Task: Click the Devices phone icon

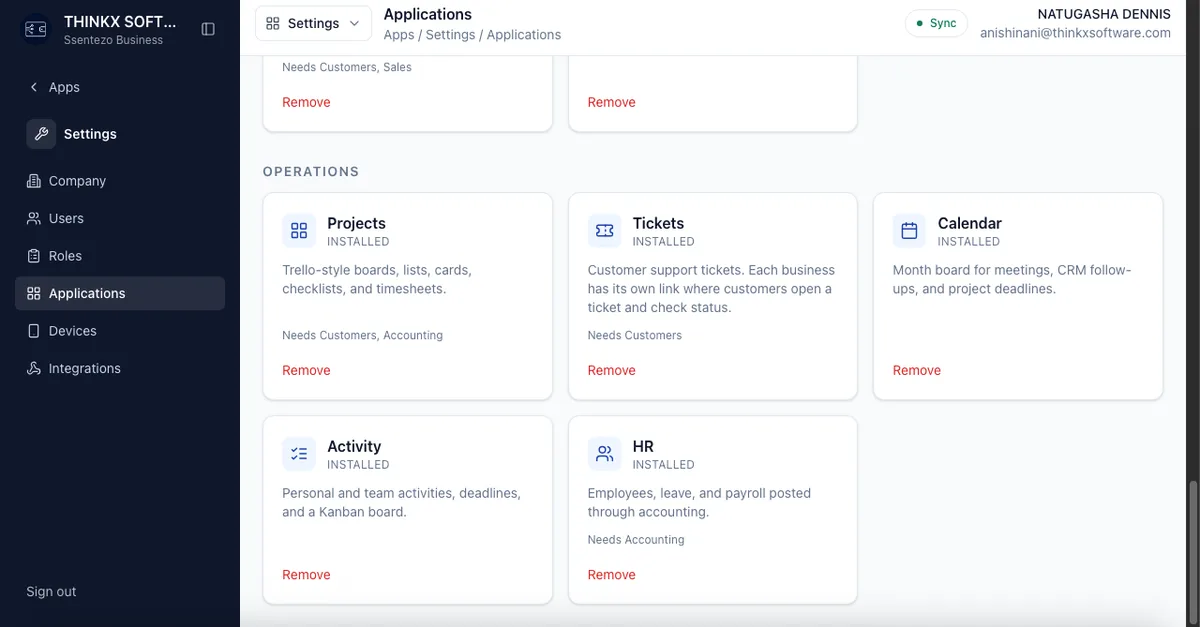Action: pyautogui.click(x=34, y=331)
